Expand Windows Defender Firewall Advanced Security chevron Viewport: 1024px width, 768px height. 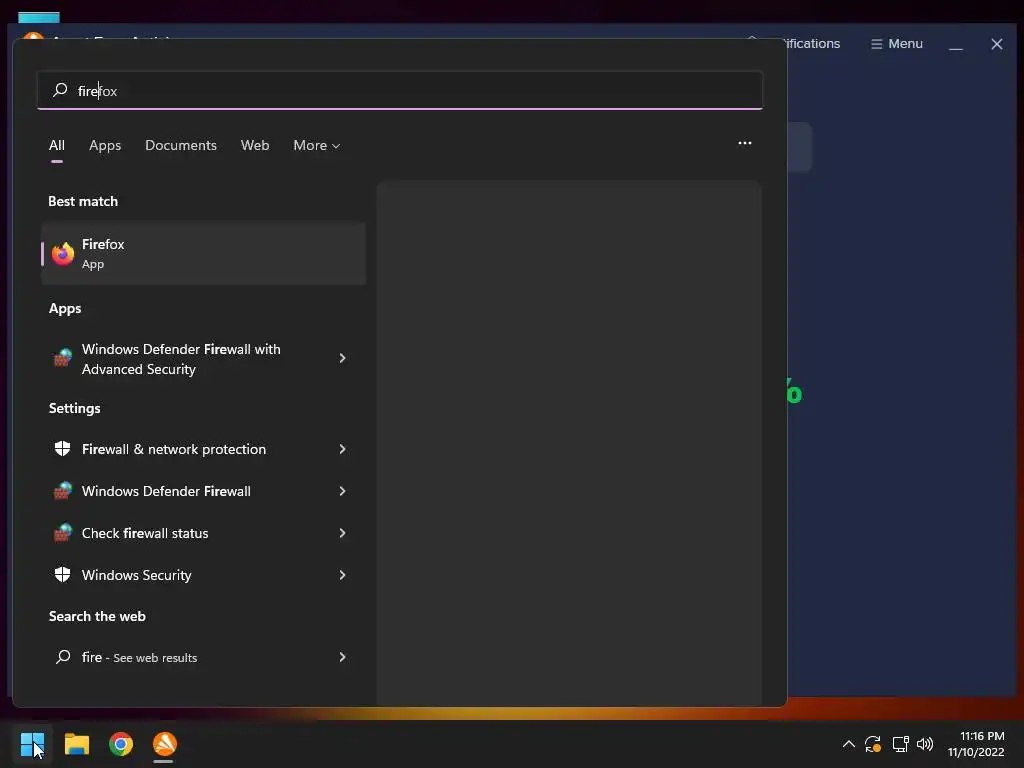[342, 358]
